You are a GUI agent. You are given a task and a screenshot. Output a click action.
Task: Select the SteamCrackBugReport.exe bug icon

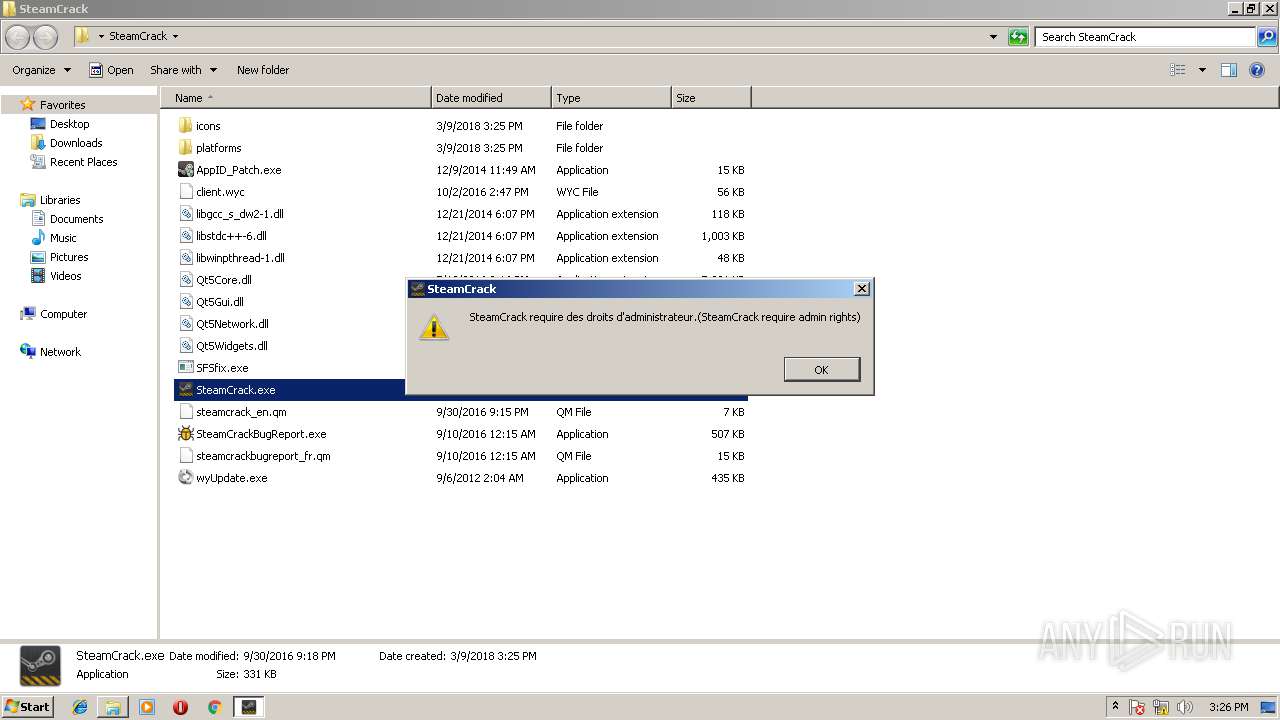click(x=185, y=434)
